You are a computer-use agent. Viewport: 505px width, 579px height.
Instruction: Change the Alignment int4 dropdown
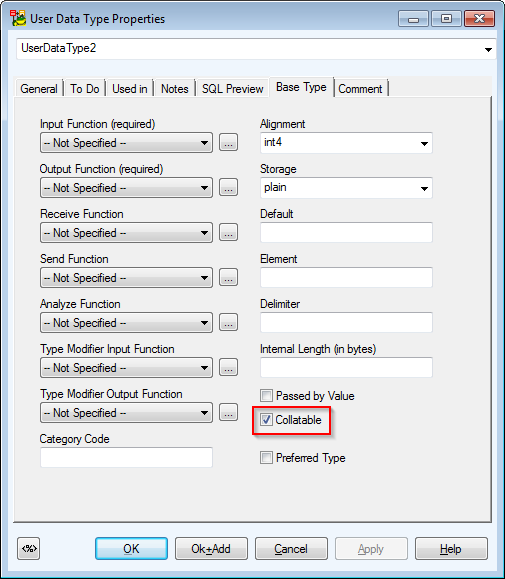coord(346,143)
